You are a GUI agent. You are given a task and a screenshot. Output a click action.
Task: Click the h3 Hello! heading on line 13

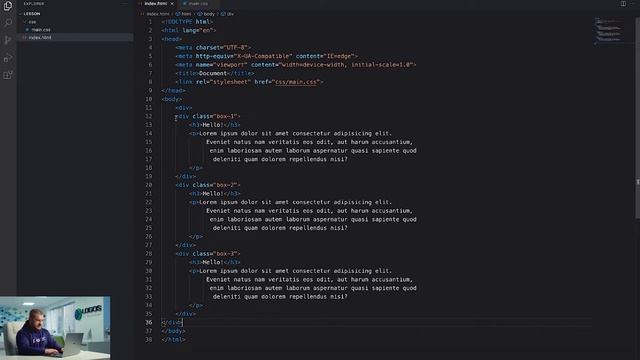215,124
